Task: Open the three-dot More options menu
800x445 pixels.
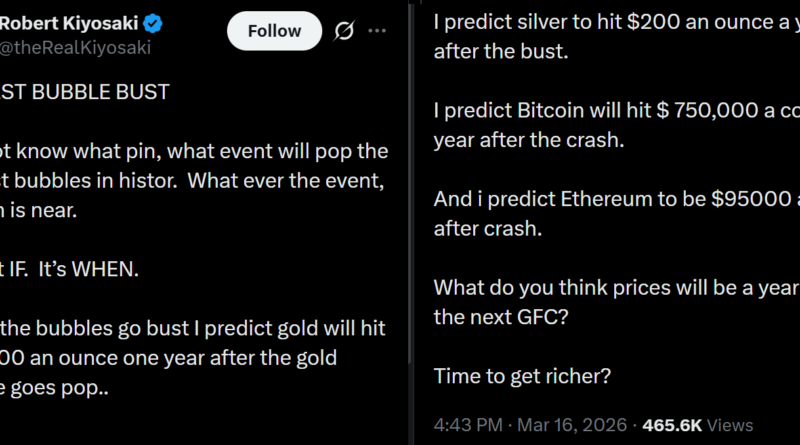Action: click(x=377, y=32)
